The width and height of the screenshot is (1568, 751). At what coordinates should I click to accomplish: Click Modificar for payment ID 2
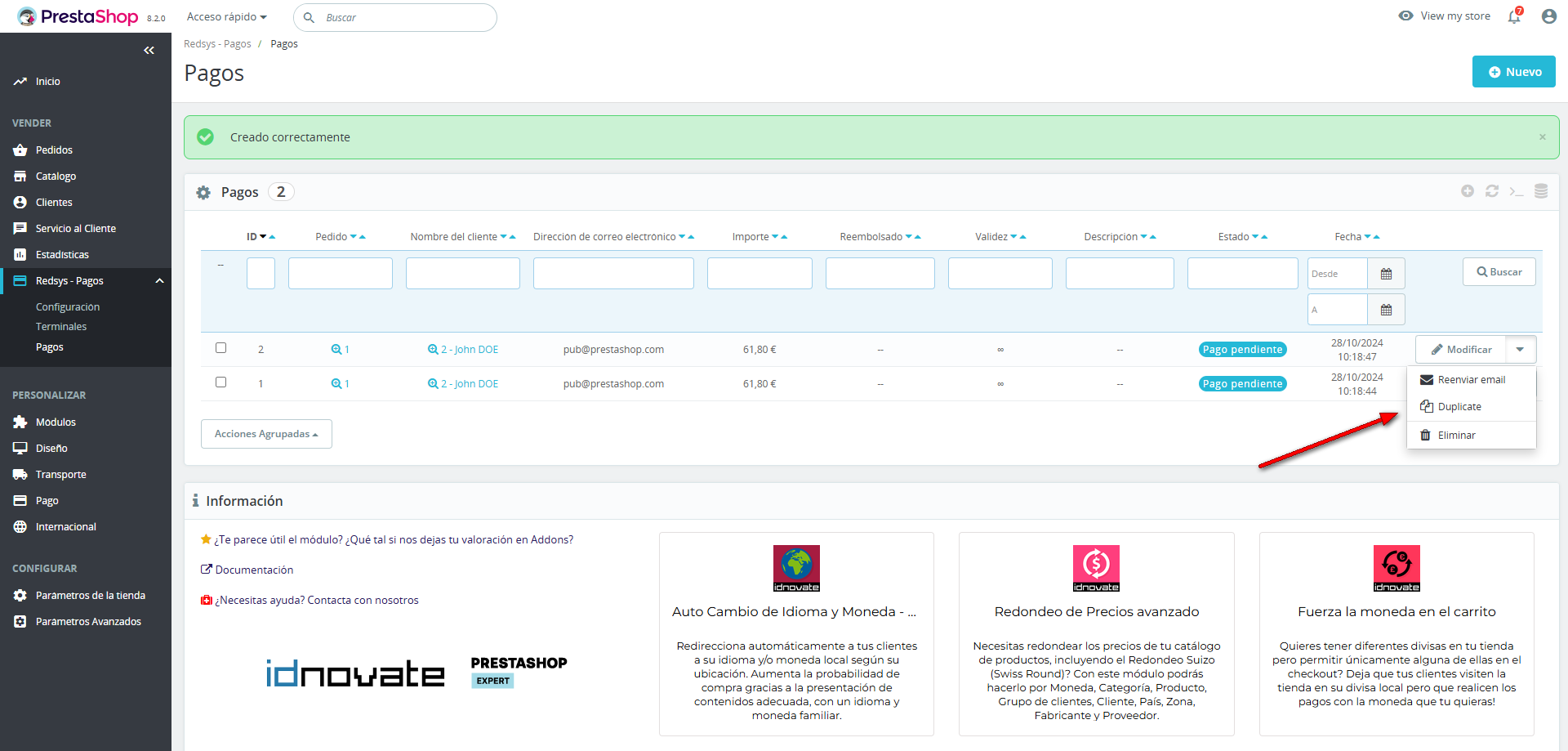(1460, 350)
